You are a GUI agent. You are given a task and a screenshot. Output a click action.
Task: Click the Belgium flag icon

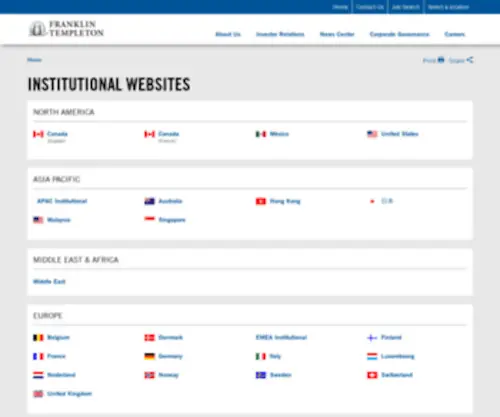tap(38, 338)
